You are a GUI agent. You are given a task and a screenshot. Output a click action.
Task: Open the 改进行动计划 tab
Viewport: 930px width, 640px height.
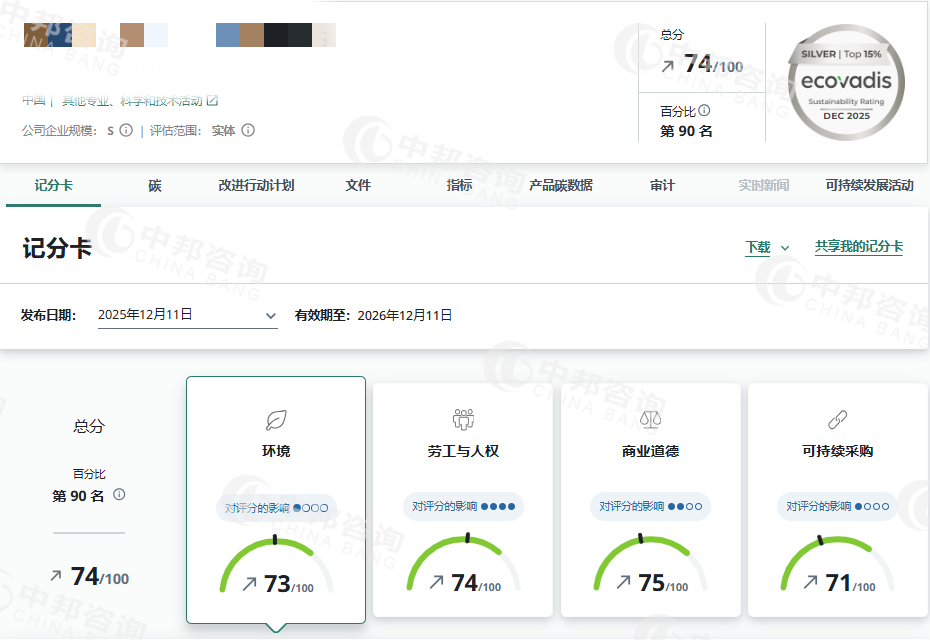tap(256, 185)
